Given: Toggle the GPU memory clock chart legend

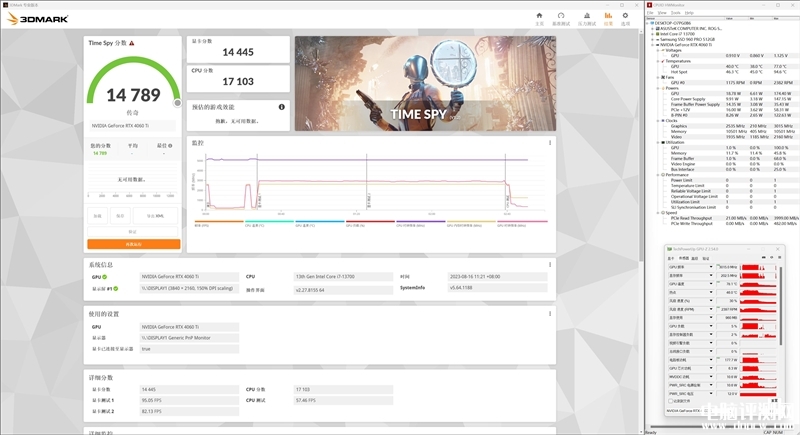Looking at the screenshot, I should tap(471, 223).
